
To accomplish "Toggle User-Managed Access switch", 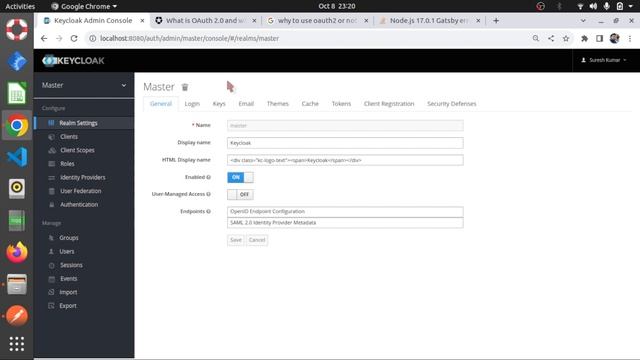I will 240,194.
